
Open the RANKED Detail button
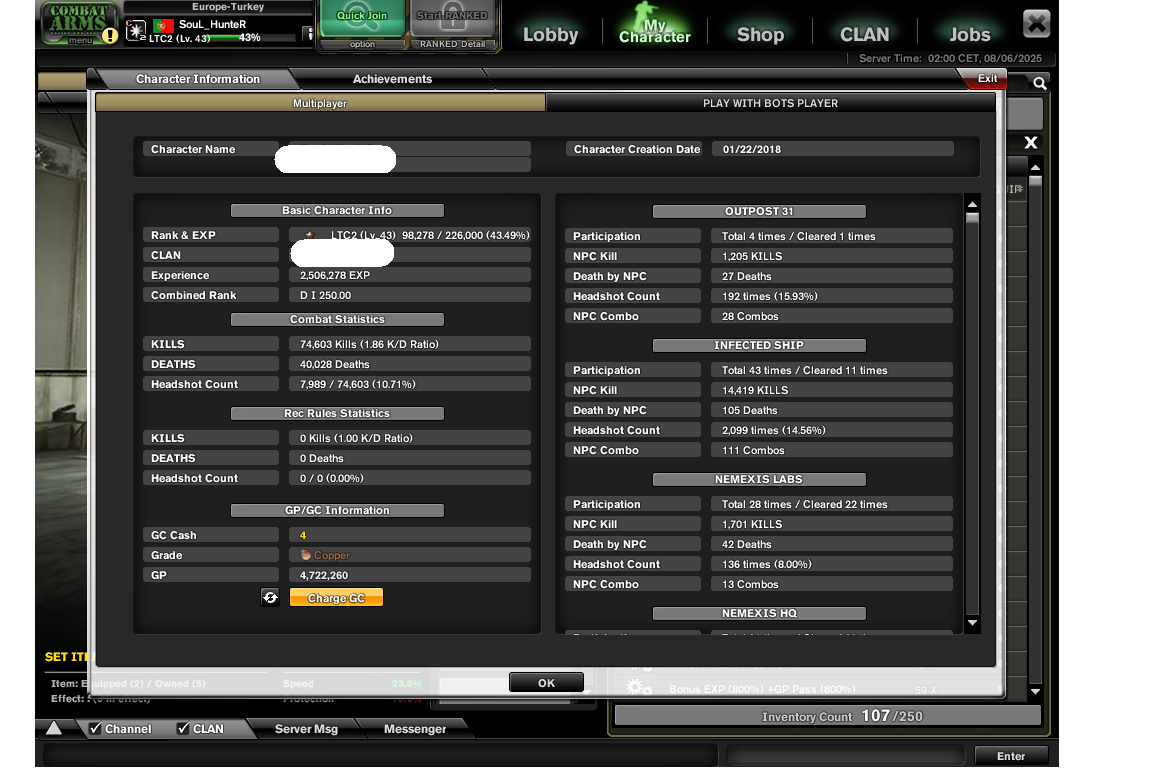tap(453, 44)
